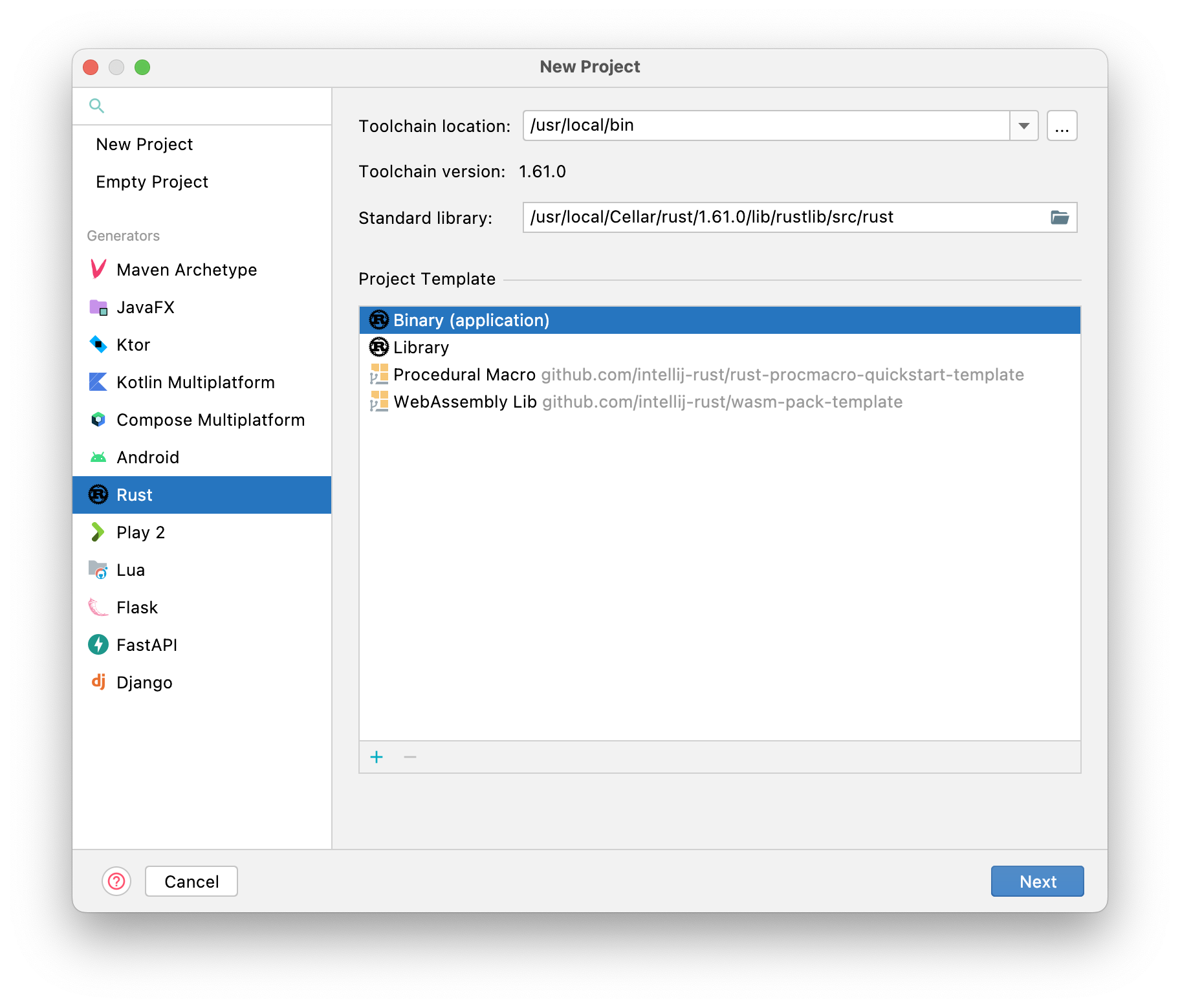
Task: Open the Standard library folder browse icon
Action: 1060,217
